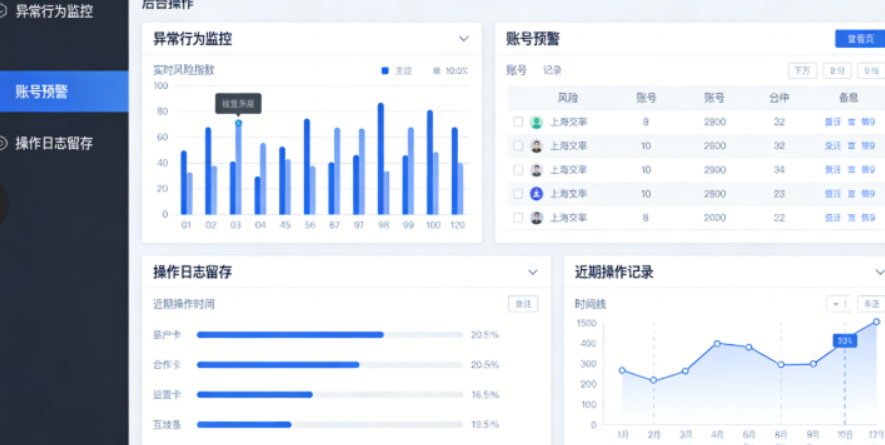Click the avatar in the second table row

pyautogui.click(x=536, y=146)
